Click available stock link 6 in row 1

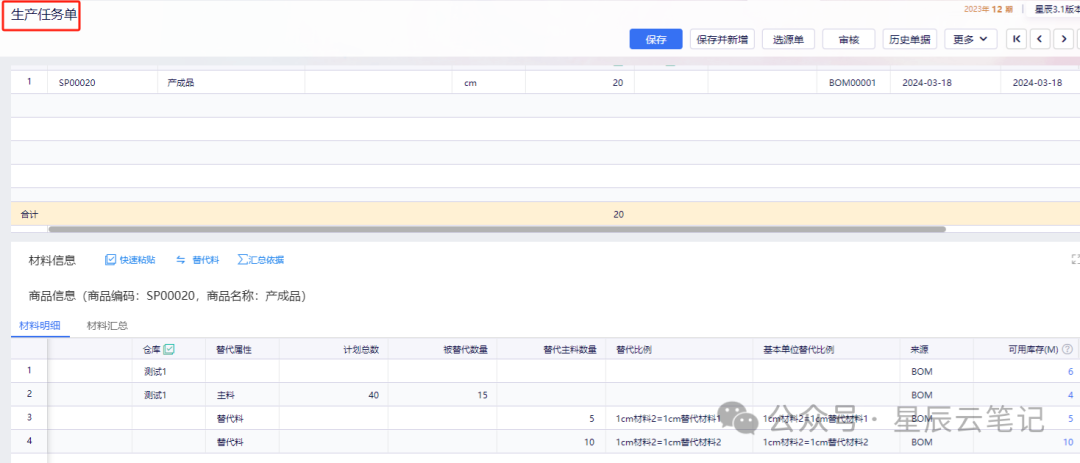[1070, 372]
